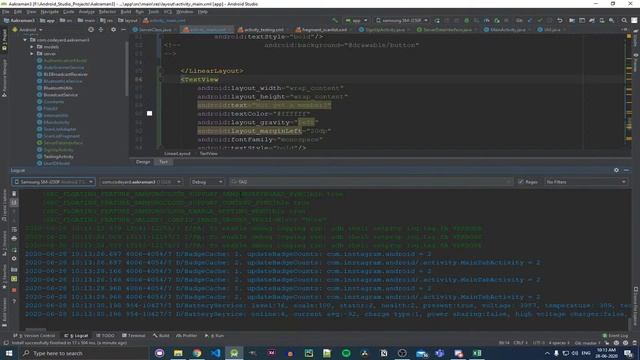Click the Collapse All icon in Project panel
This screenshot has width=640, height=360.
pos(101,29)
